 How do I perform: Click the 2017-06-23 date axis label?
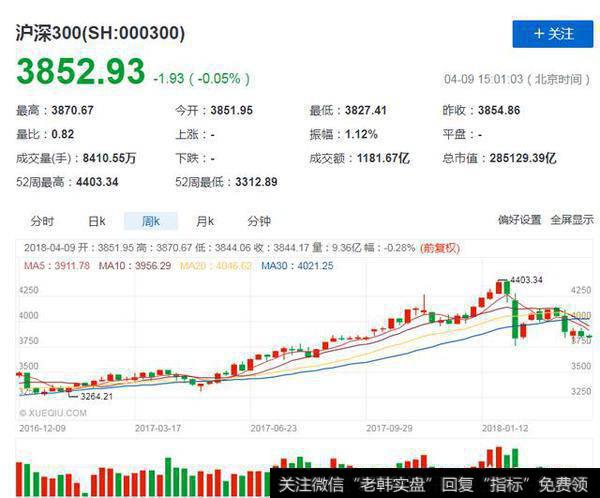(274, 428)
